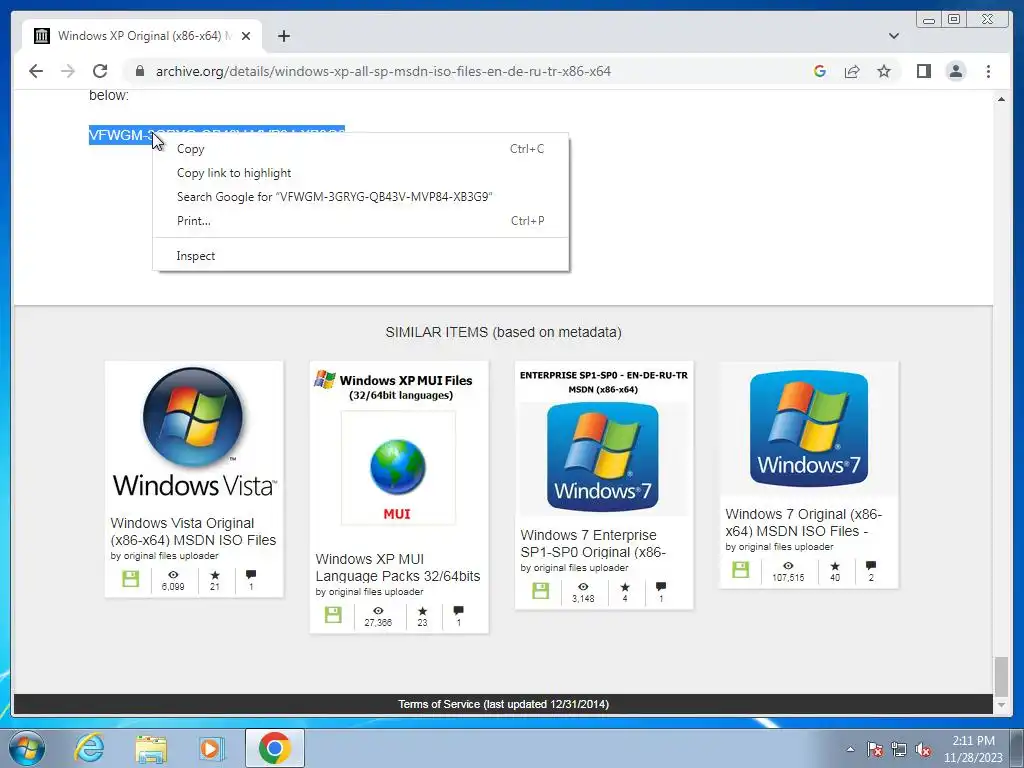
Task: Close the Windows XP Original tab
Action: click(x=246, y=36)
